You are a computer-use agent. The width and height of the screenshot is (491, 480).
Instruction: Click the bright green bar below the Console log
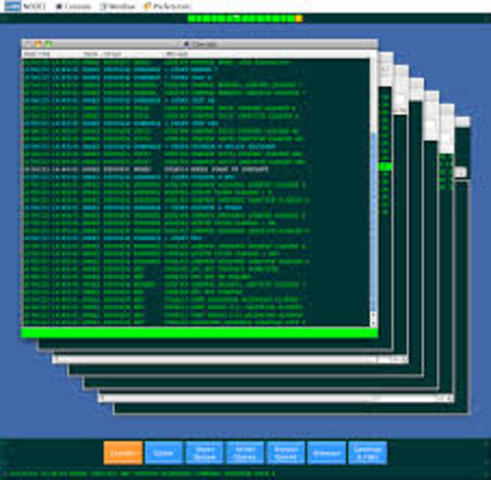pos(199,333)
